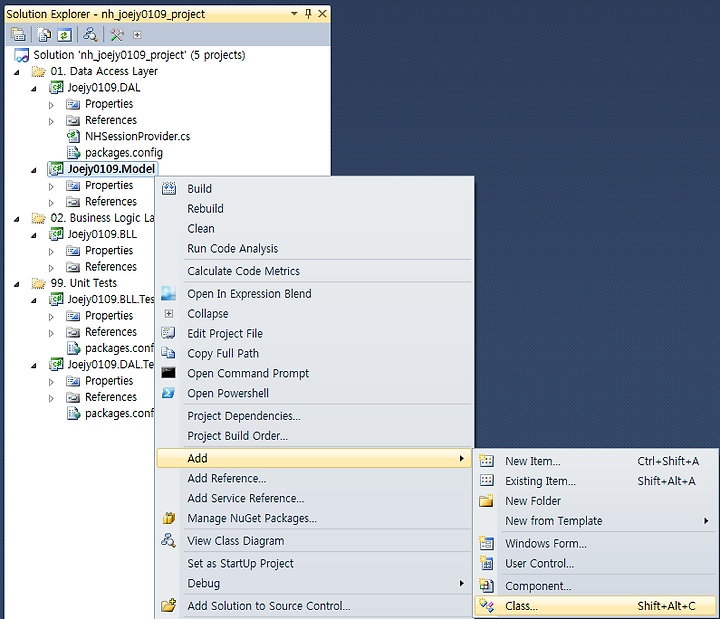Select the Solution 'nh_joejy0109_project' root node

(139, 55)
